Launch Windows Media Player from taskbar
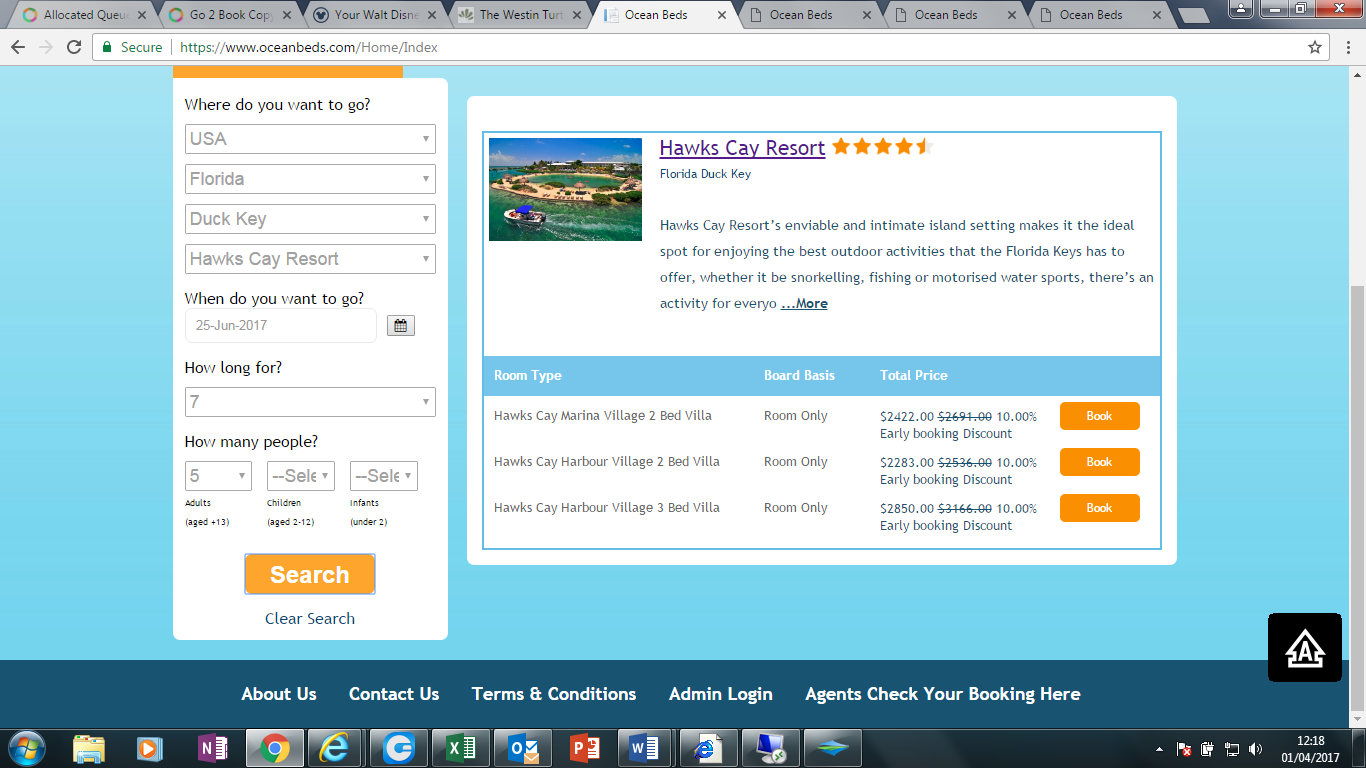The image size is (1366, 768). click(149, 748)
